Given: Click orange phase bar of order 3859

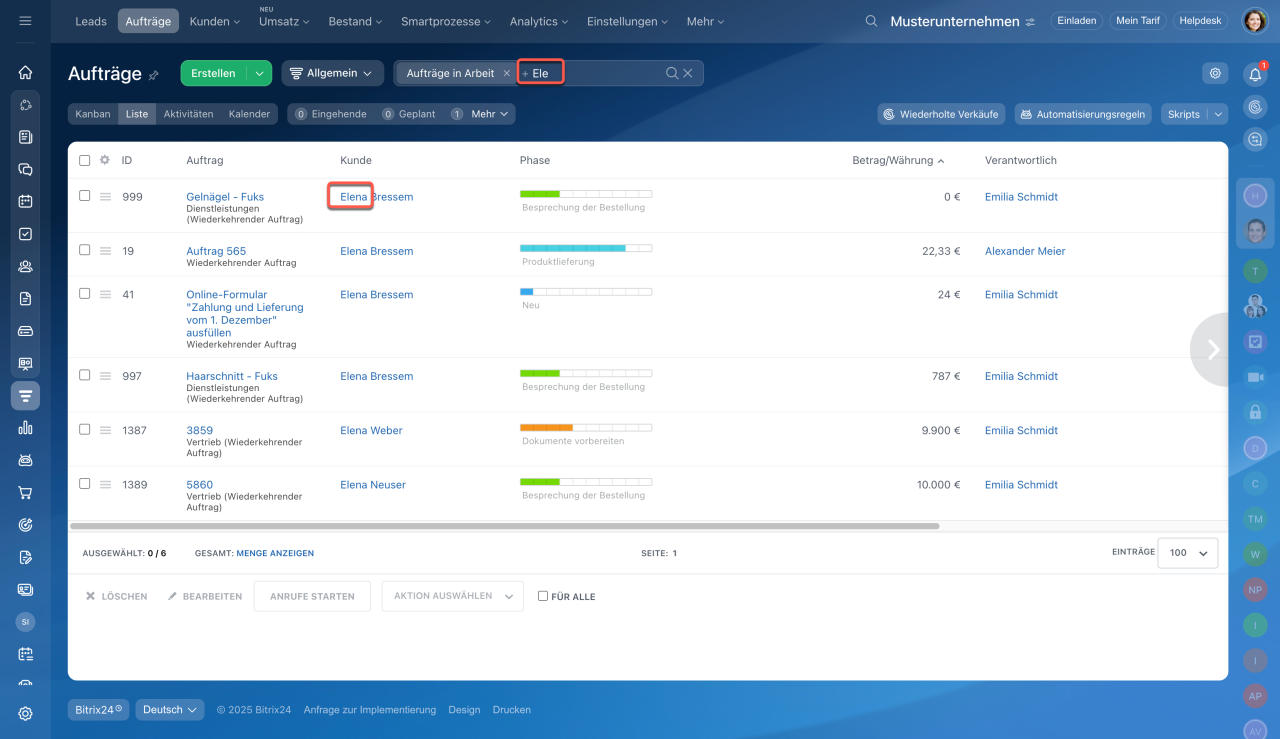Looking at the screenshot, I should [586, 427].
